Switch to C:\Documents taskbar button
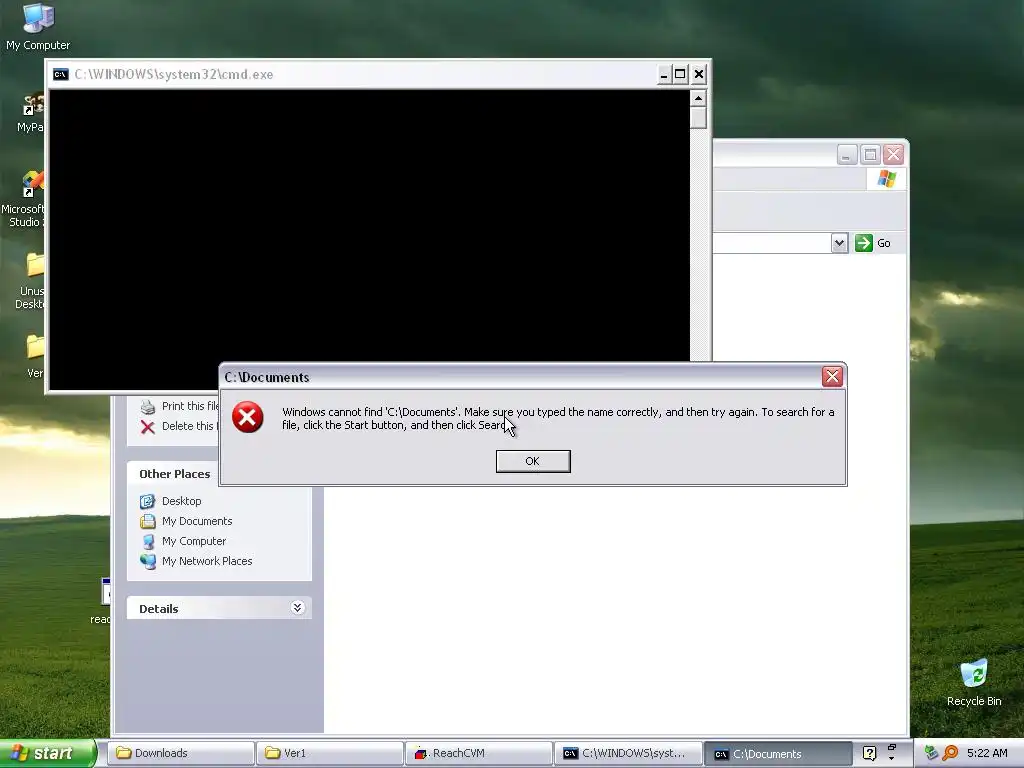1024x768 pixels. (x=777, y=754)
